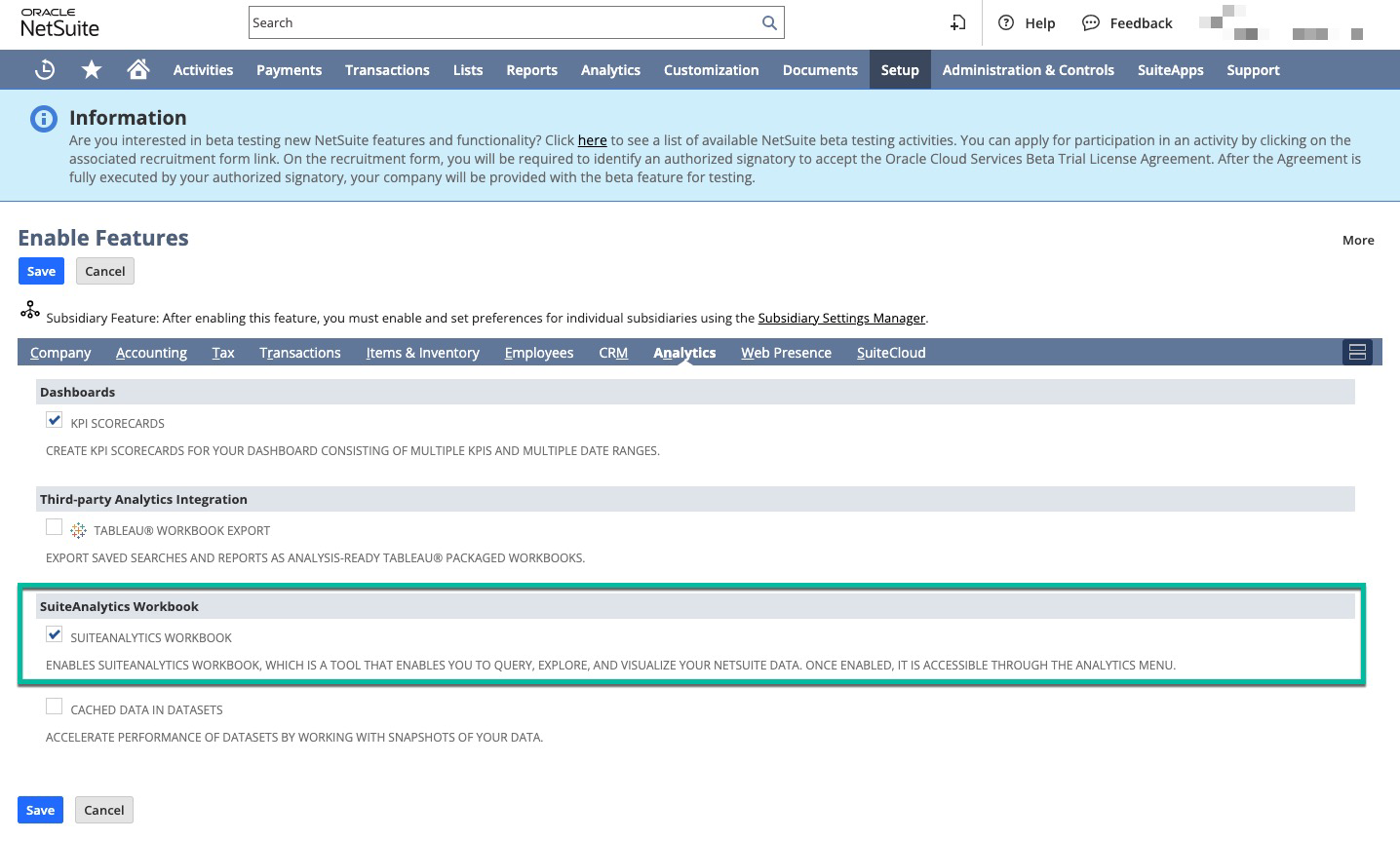Click the Help link in header
The width and height of the screenshot is (1400, 841).
point(1039,22)
